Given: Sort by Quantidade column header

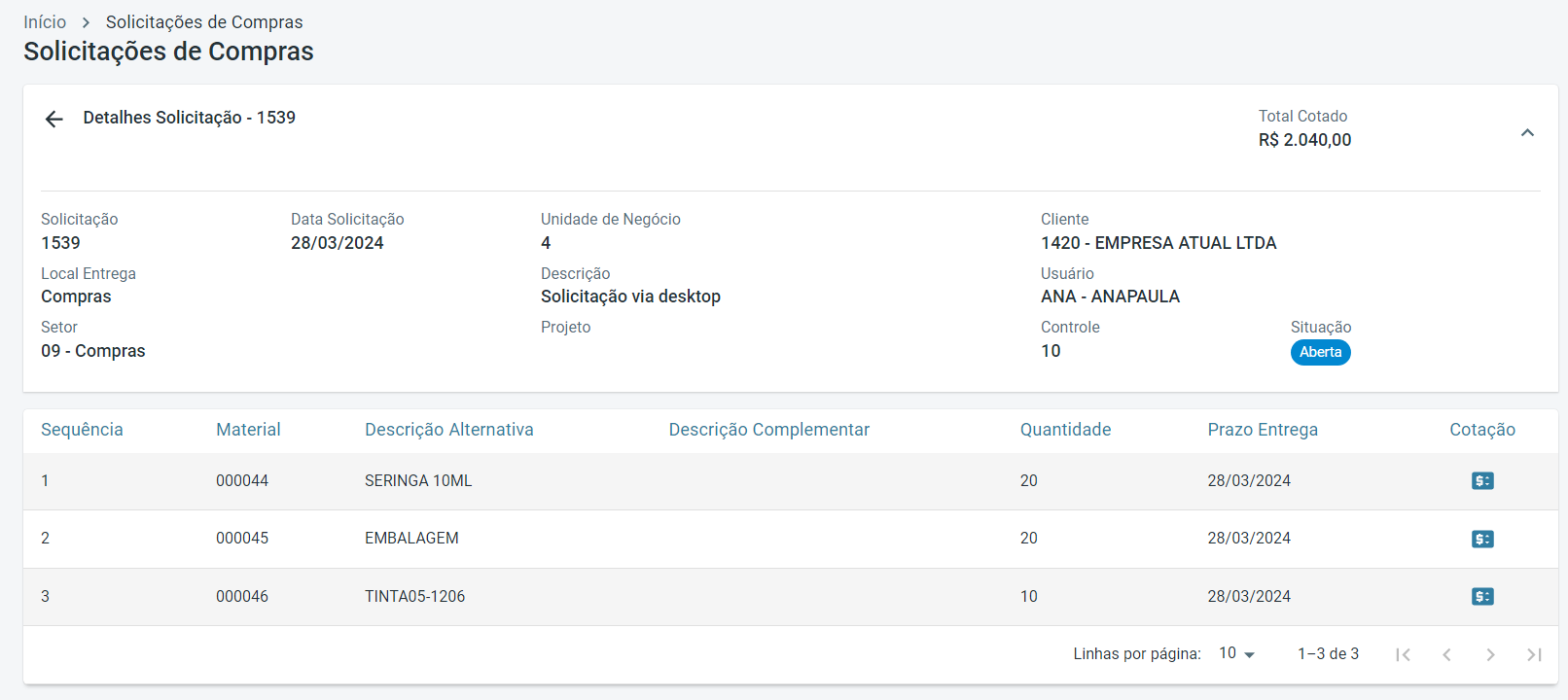Looking at the screenshot, I should 1065,430.
